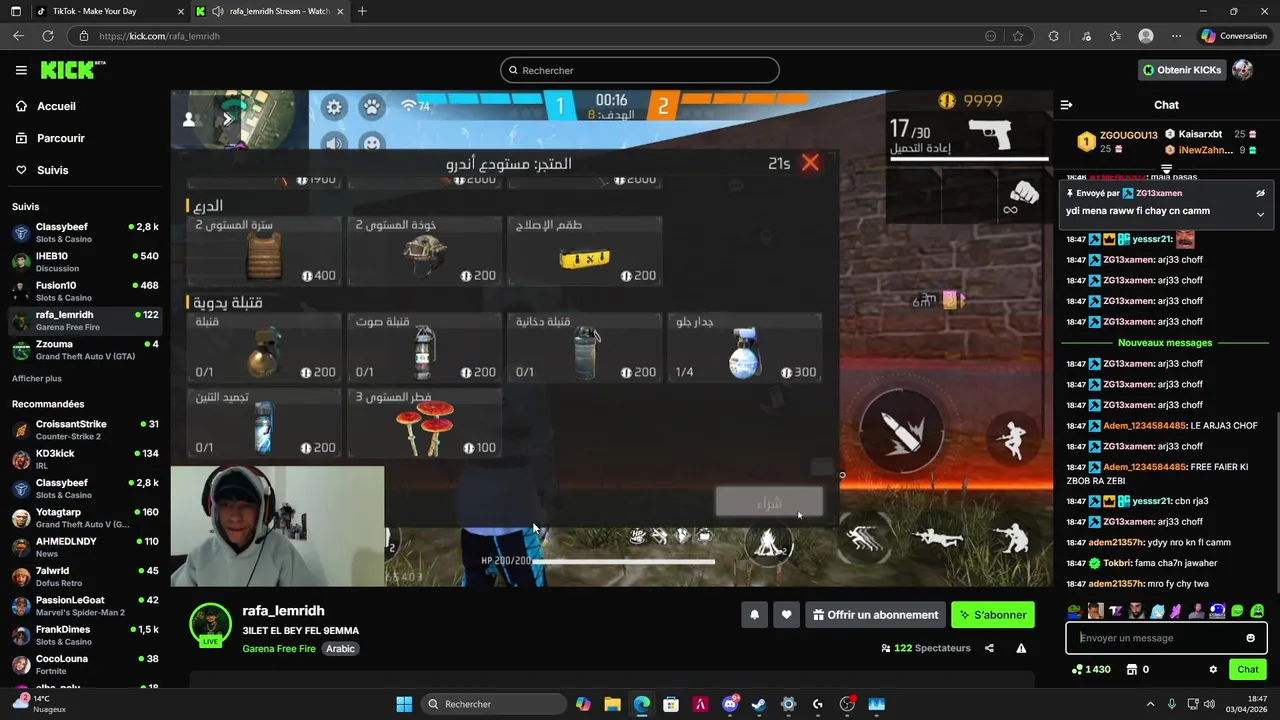Click the S'abonner button
Viewport: 1280px width, 720px height.
coord(993,615)
